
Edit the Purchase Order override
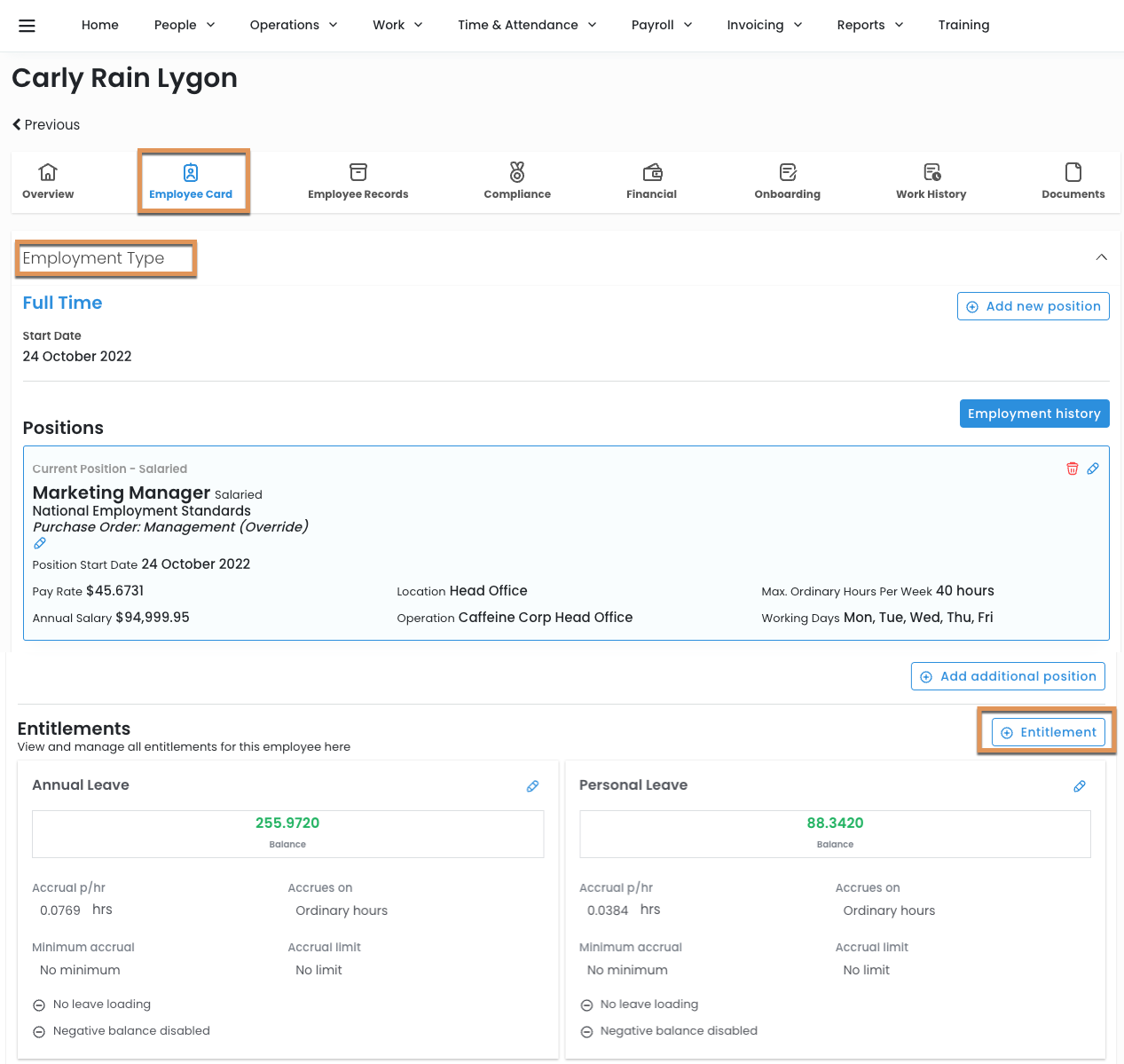click(40, 543)
